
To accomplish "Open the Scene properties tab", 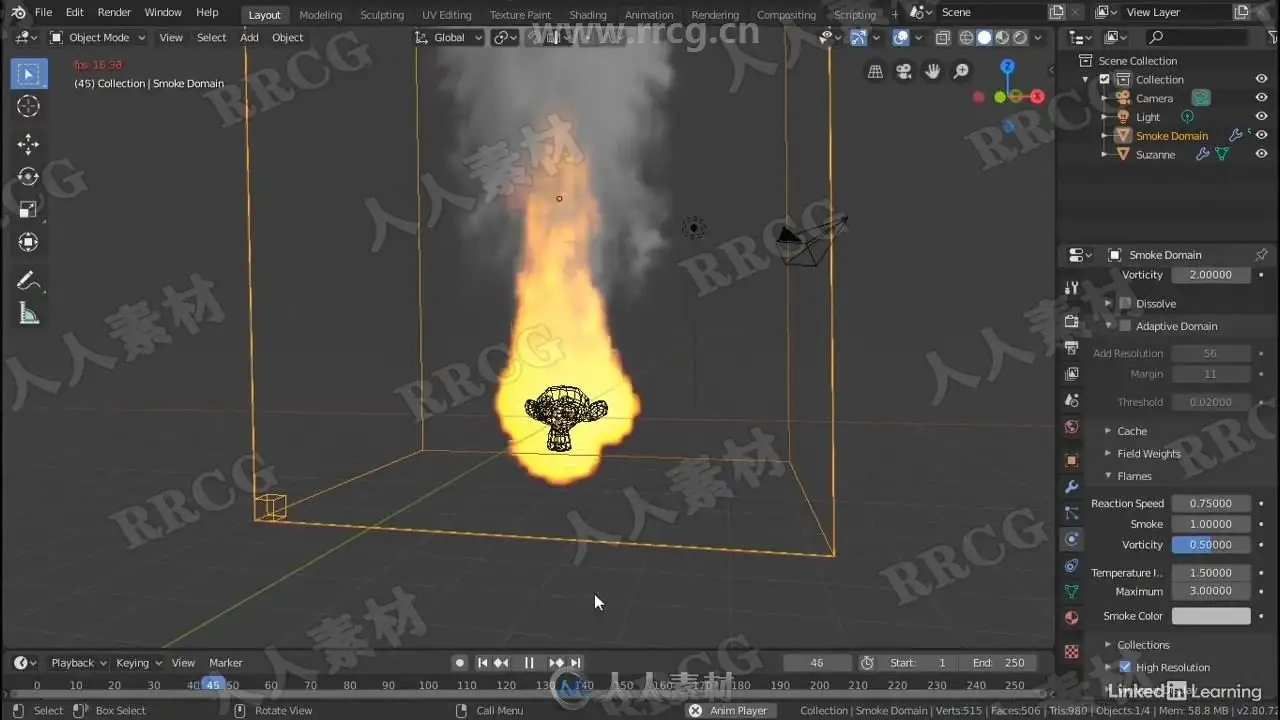I will (x=1072, y=400).
